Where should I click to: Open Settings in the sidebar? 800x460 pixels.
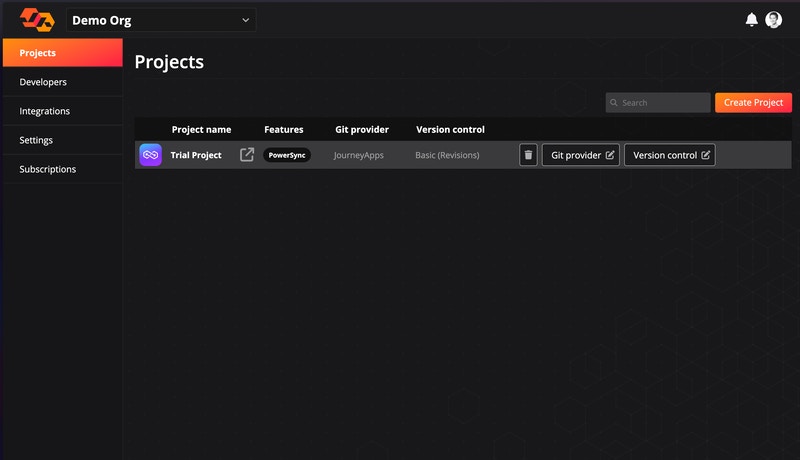[x=63, y=140]
